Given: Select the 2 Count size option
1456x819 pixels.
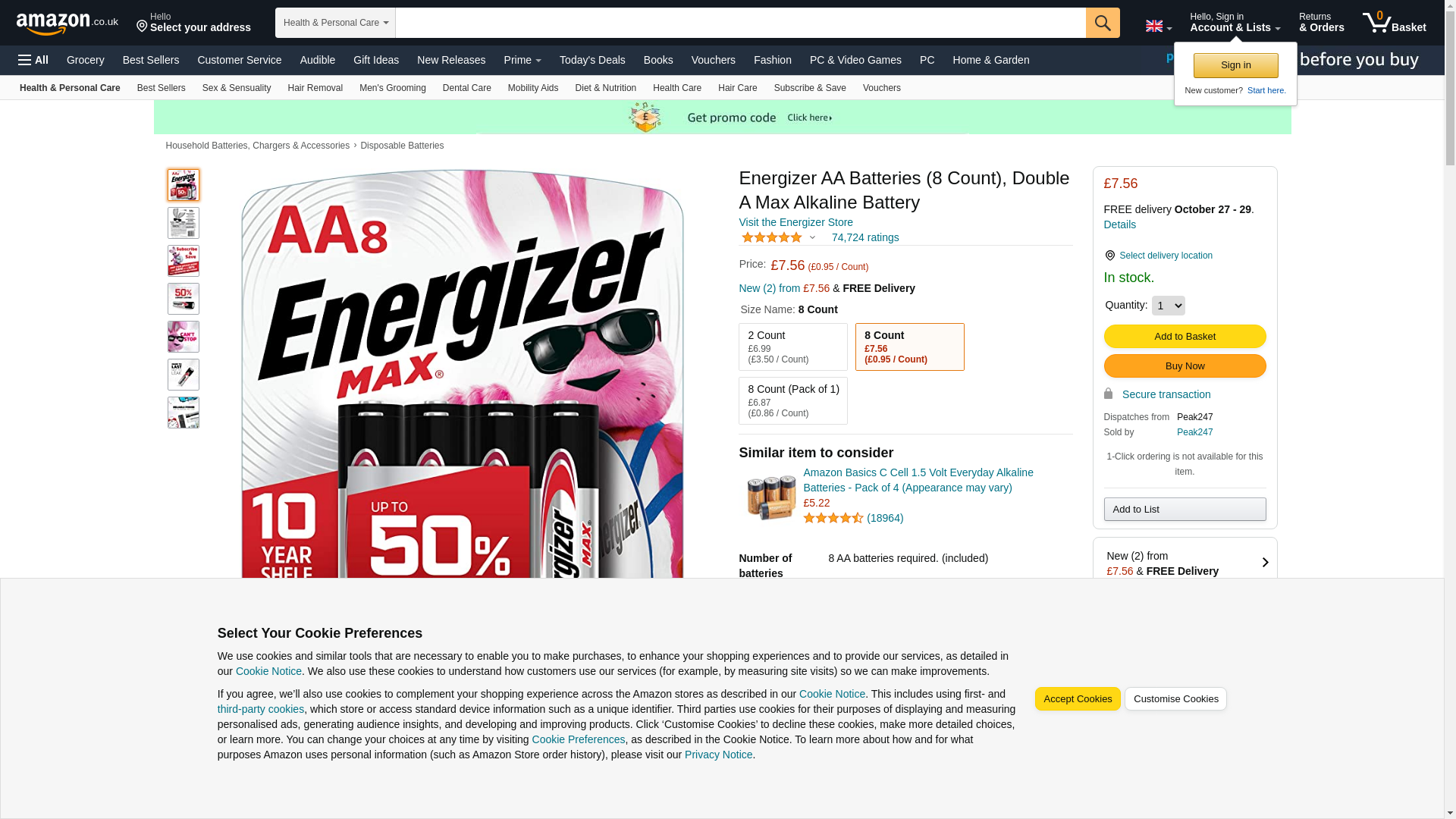Looking at the screenshot, I should [x=793, y=347].
